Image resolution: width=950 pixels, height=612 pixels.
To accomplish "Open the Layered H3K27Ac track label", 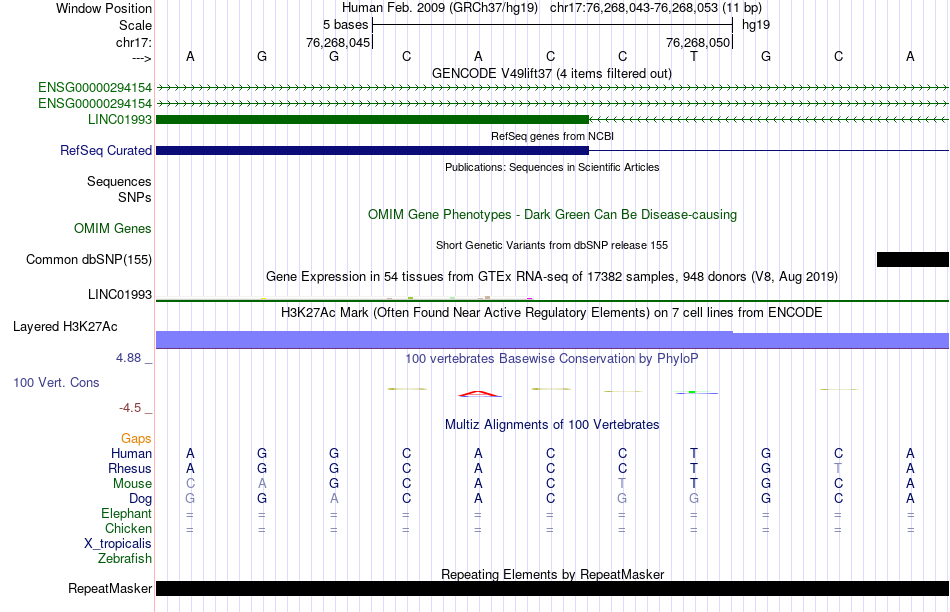I will click(x=65, y=327).
